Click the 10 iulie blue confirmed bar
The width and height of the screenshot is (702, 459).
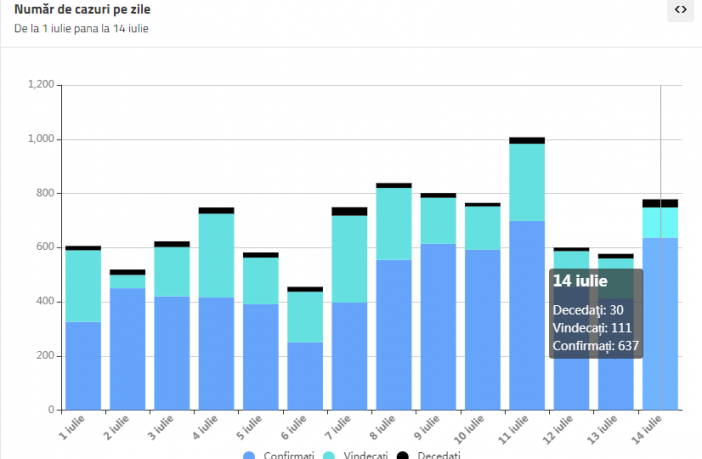tap(482, 329)
